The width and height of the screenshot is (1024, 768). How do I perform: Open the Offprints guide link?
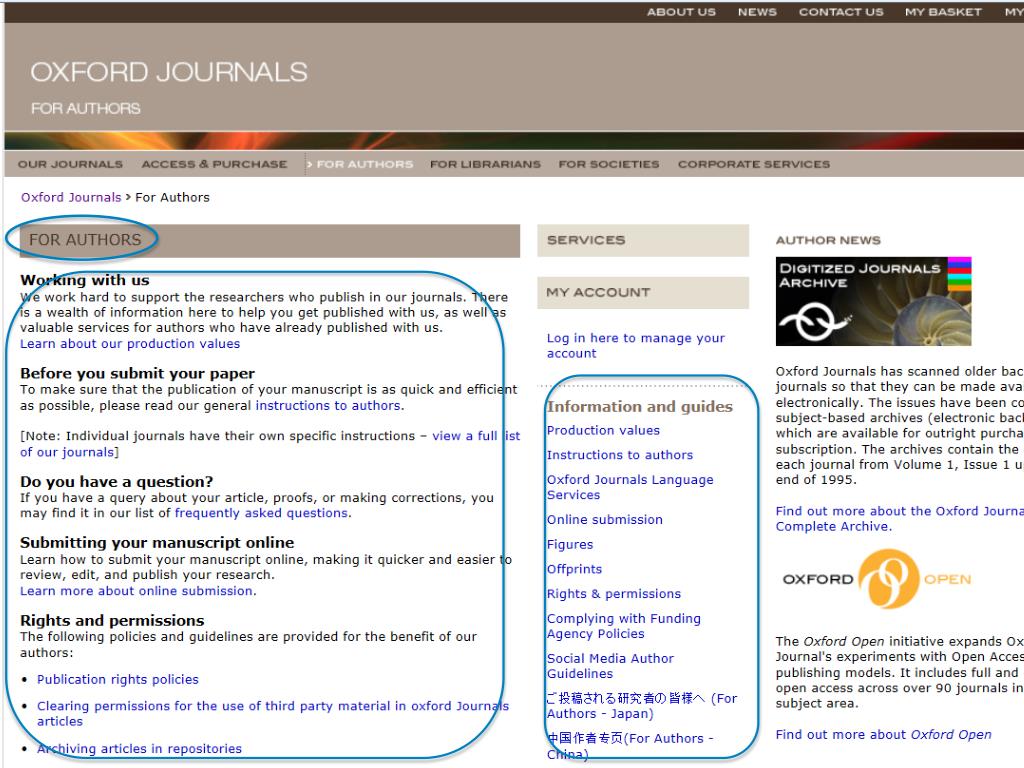[x=574, y=569]
